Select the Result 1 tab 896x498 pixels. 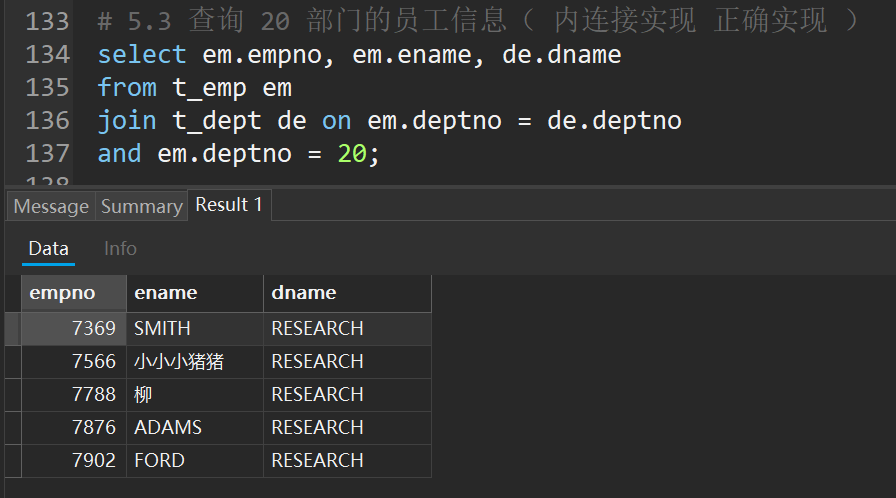[x=229, y=204]
